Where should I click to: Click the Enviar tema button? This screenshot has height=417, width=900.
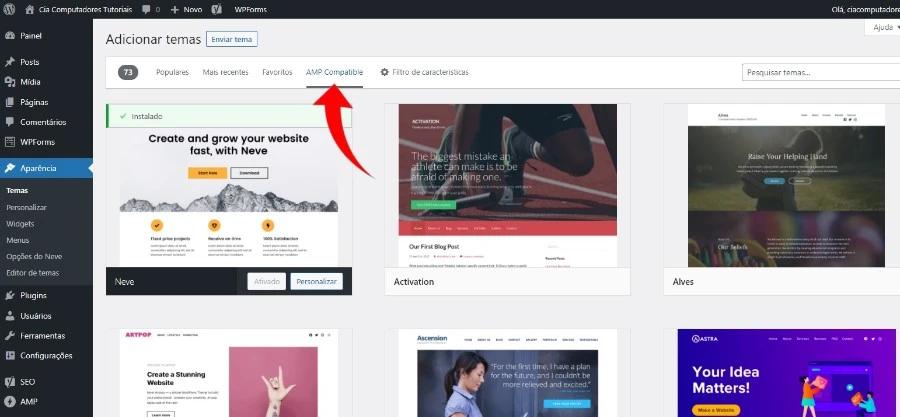(x=232, y=39)
